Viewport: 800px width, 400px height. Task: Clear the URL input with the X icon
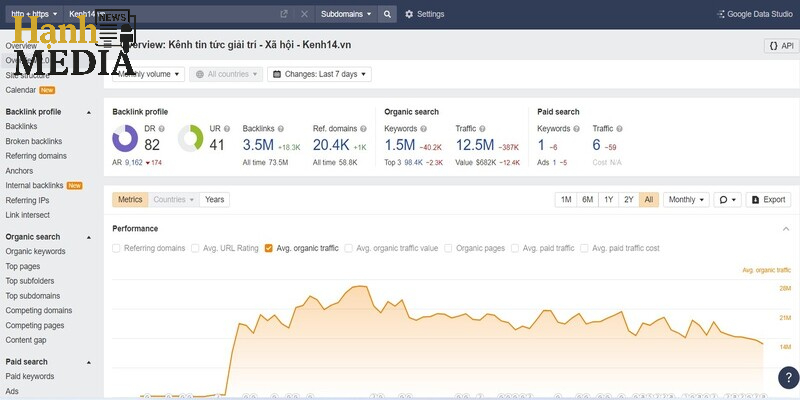click(304, 14)
